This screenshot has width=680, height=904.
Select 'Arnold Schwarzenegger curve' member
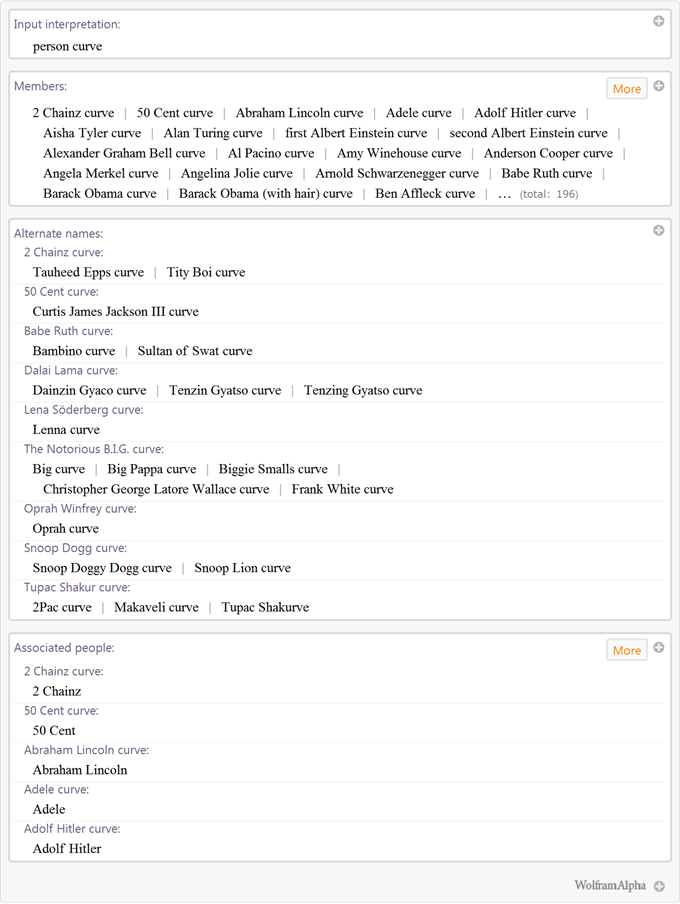pyautogui.click(x=397, y=174)
